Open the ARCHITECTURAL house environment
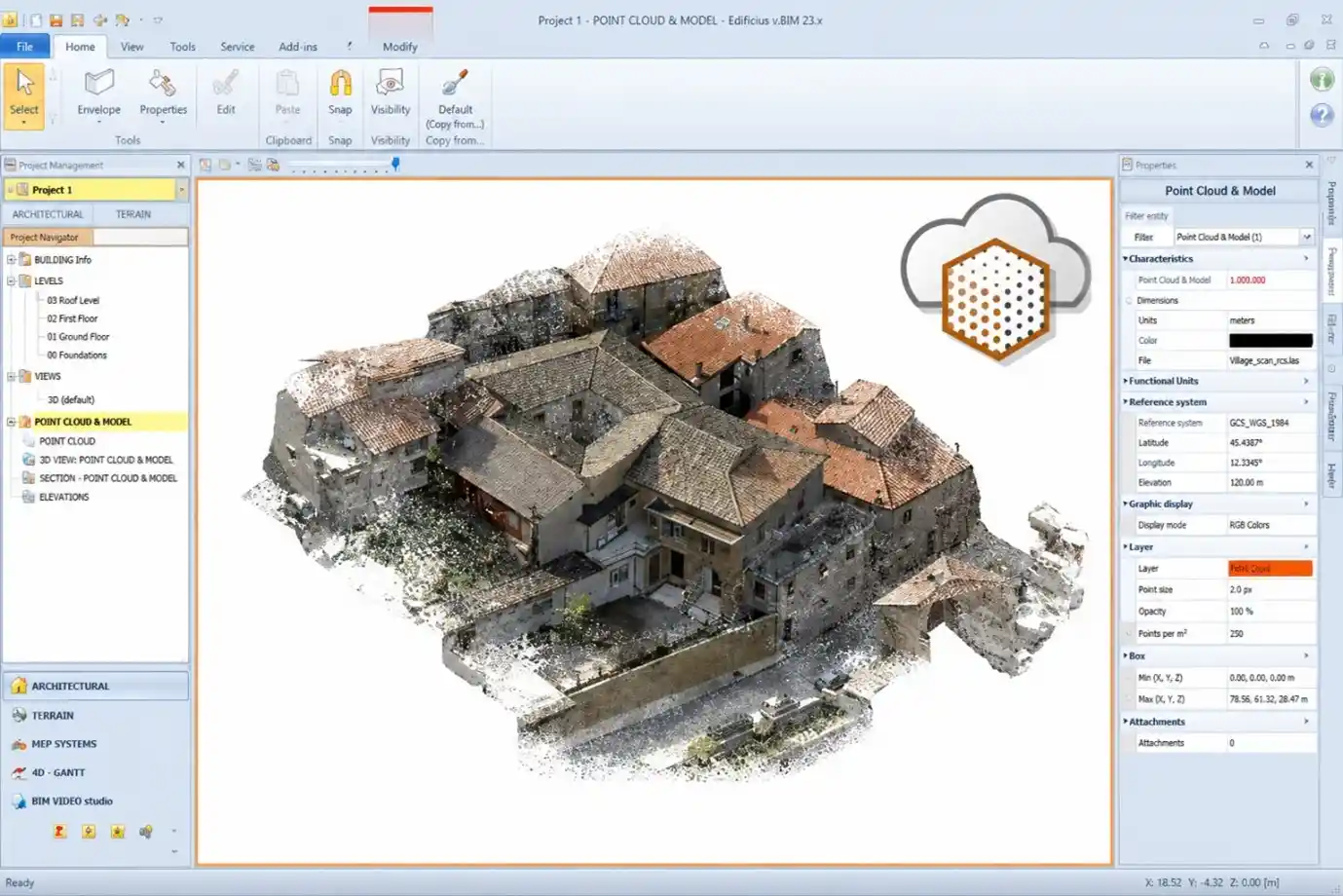 95,686
